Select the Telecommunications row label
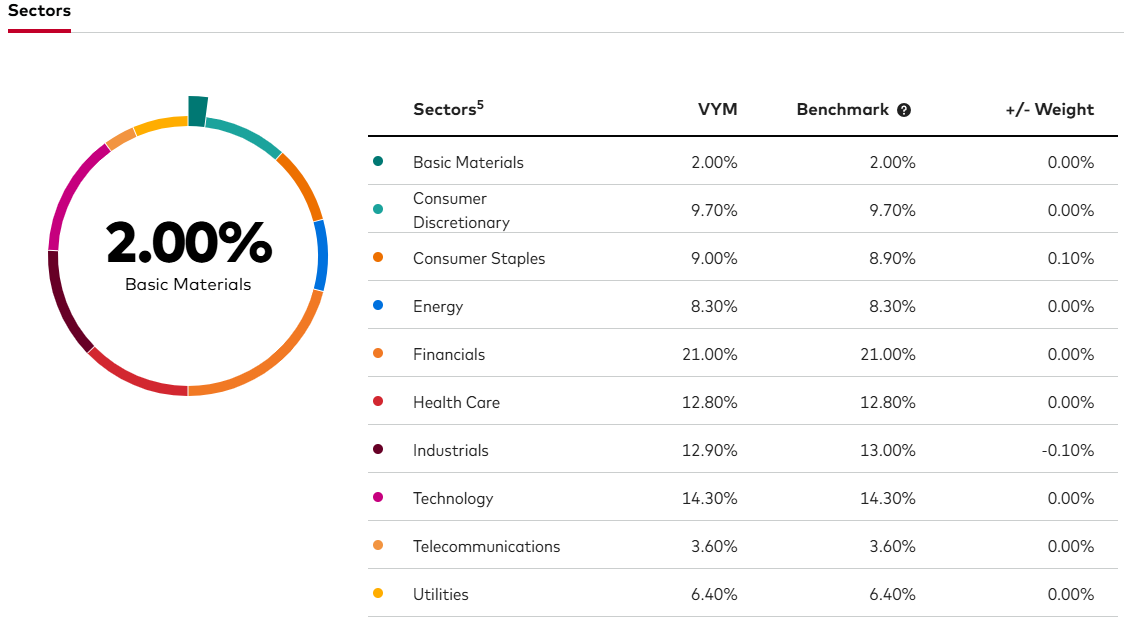This screenshot has height=626, width=1125. pyautogui.click(x=486, y=546)
